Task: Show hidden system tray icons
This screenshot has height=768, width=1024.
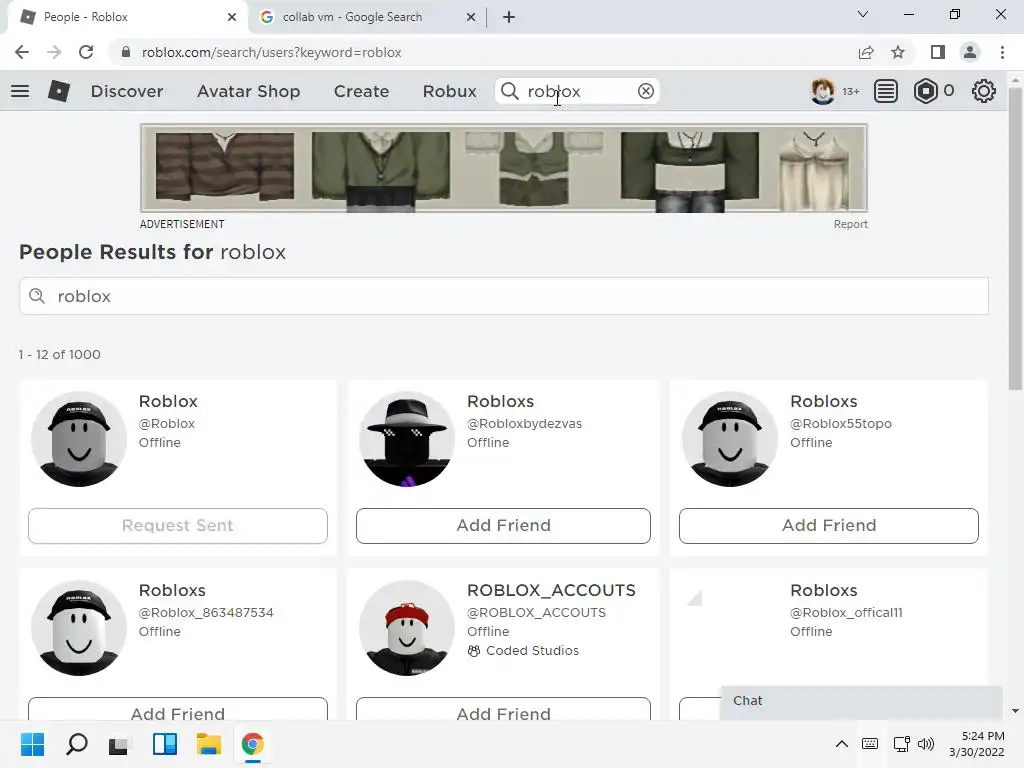Action: [x=842, y=744]
